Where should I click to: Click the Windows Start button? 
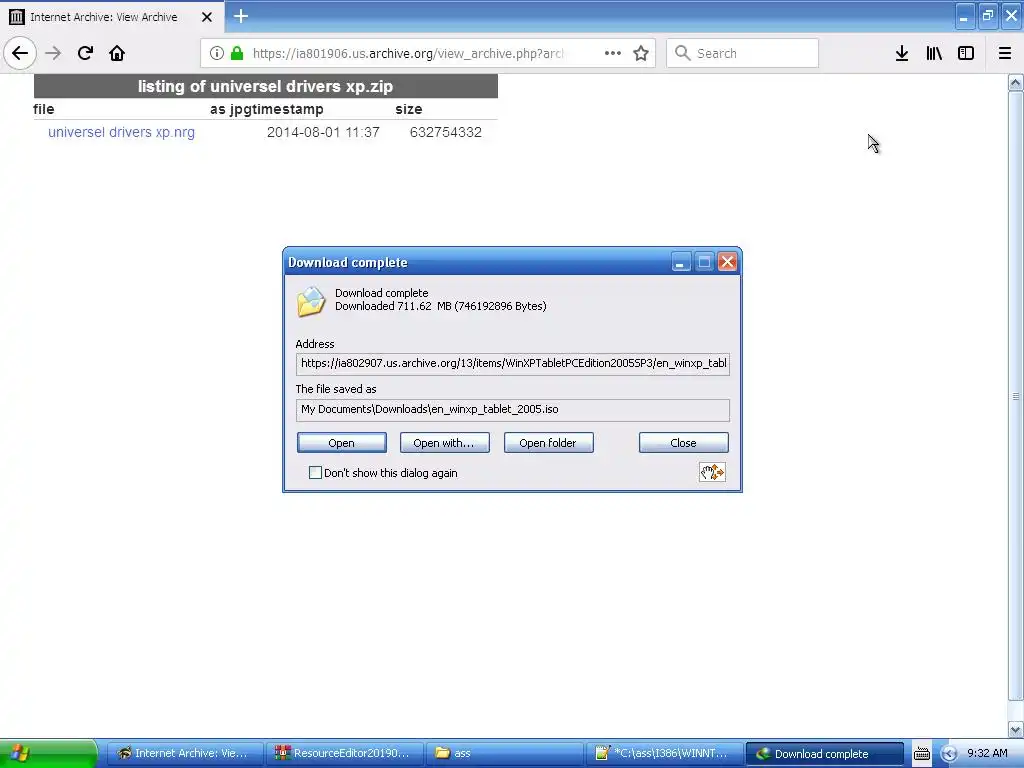click(48, 754)
